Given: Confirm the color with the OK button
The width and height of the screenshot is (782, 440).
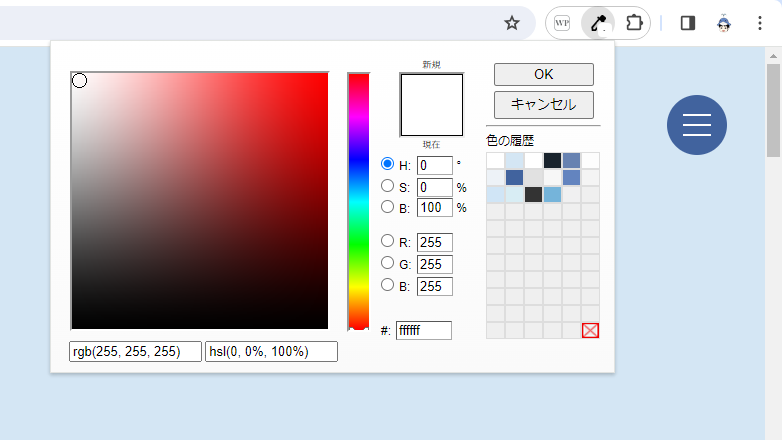Looking at the screenshot, I should 544,74.
